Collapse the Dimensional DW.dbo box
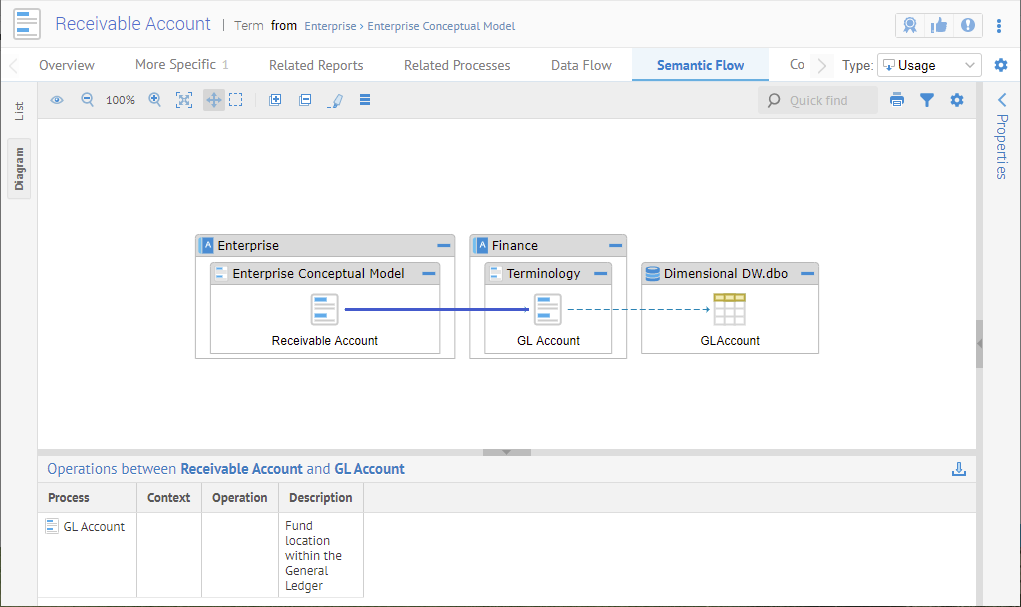The image size is (1021, 607). click(x=807, y=273)
